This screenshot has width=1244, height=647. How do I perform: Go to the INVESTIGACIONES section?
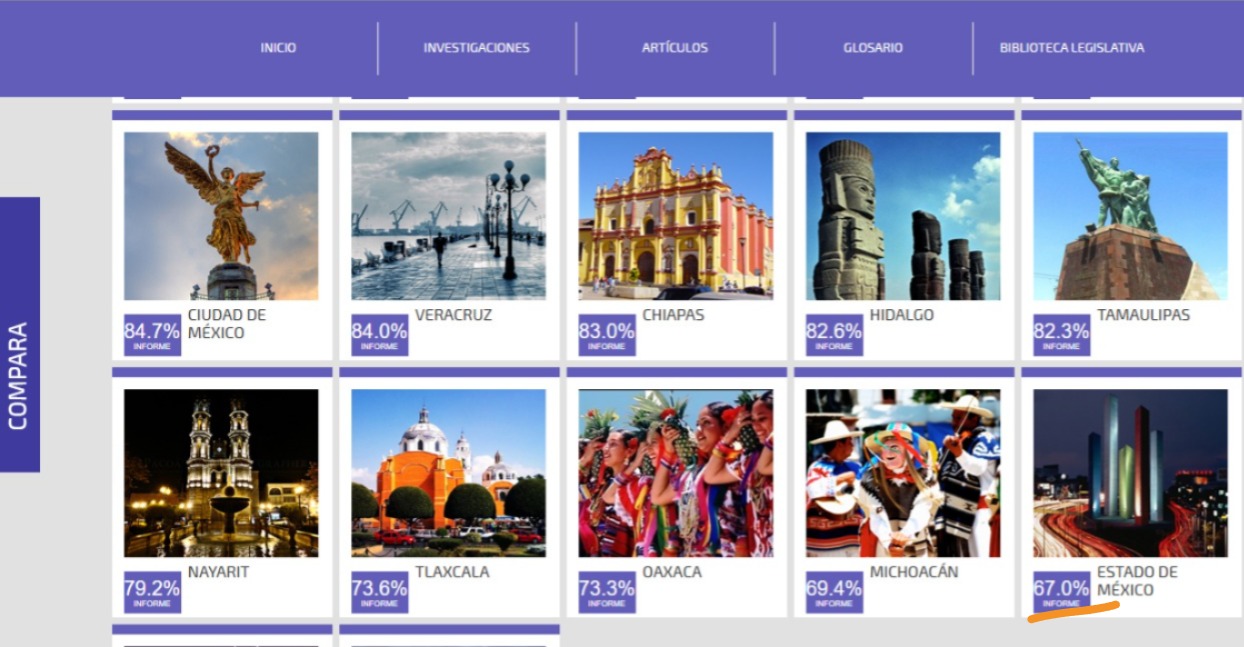476,48
